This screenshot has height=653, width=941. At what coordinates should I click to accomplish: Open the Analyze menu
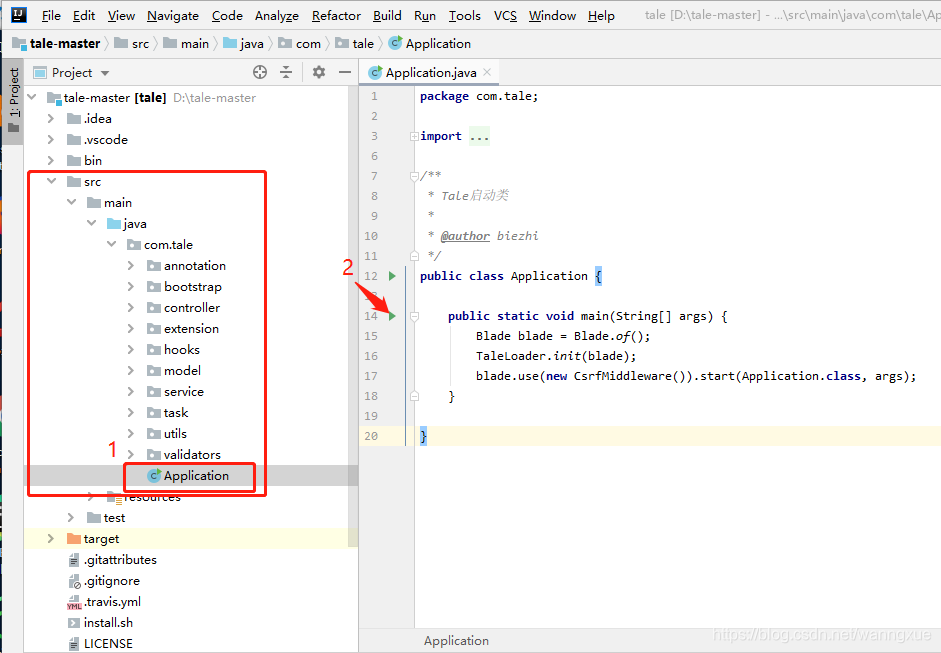[277, 16]
